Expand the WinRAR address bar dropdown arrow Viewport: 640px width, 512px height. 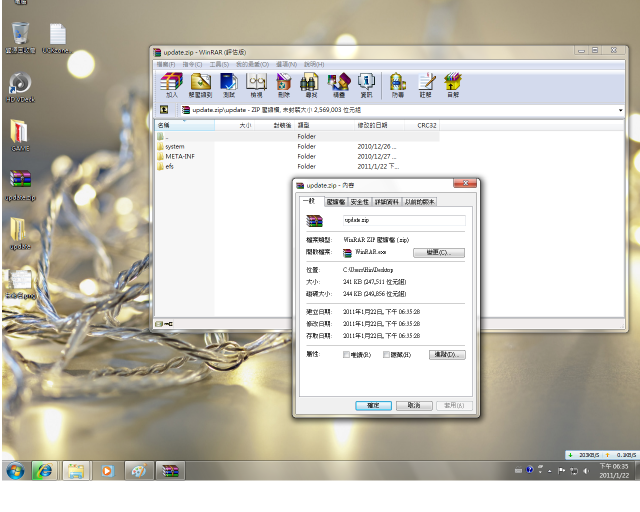pyautogui.click(x=620, y=110)
